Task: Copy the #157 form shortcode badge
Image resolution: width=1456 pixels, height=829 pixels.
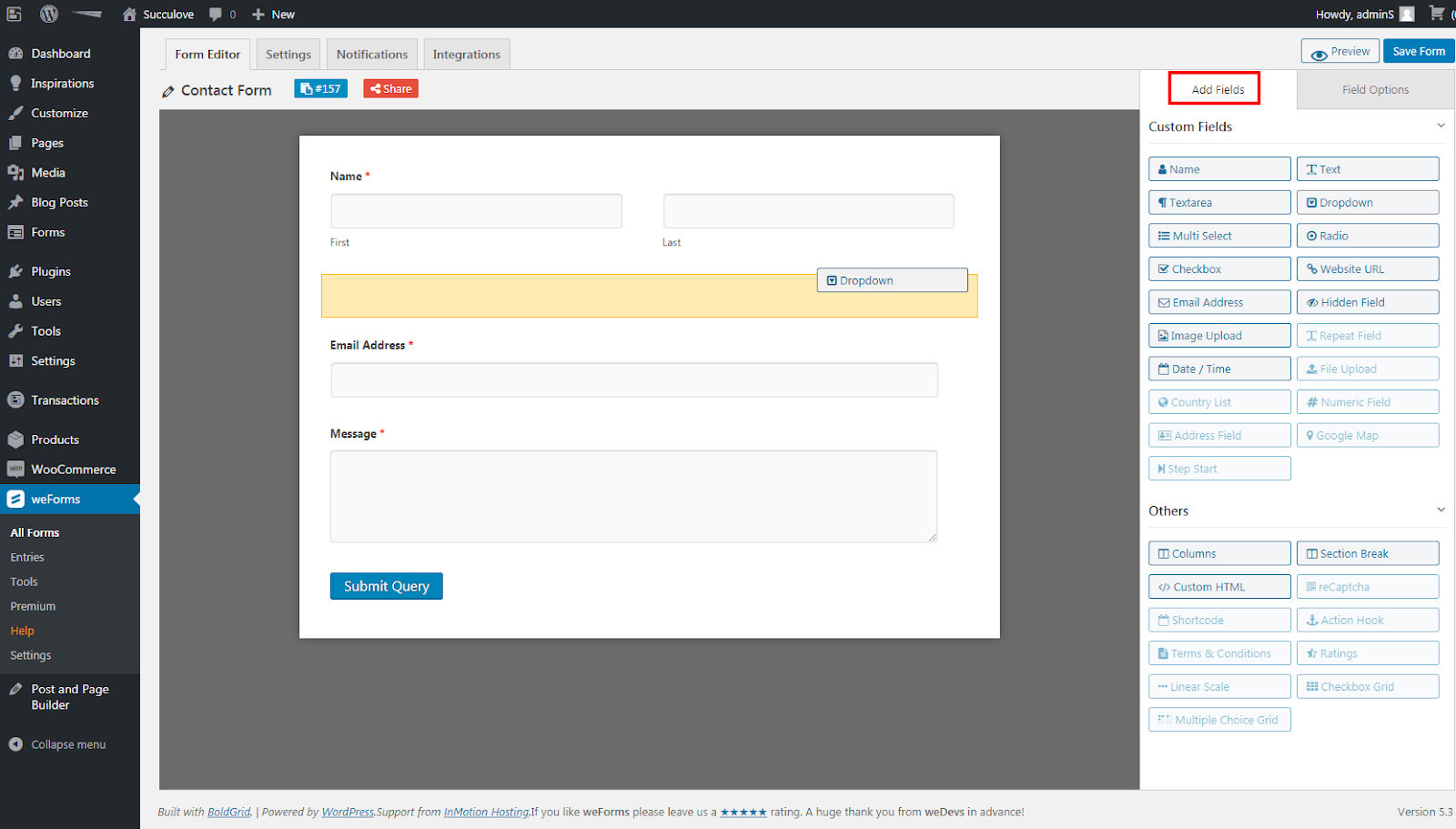Action: [320, 88]
